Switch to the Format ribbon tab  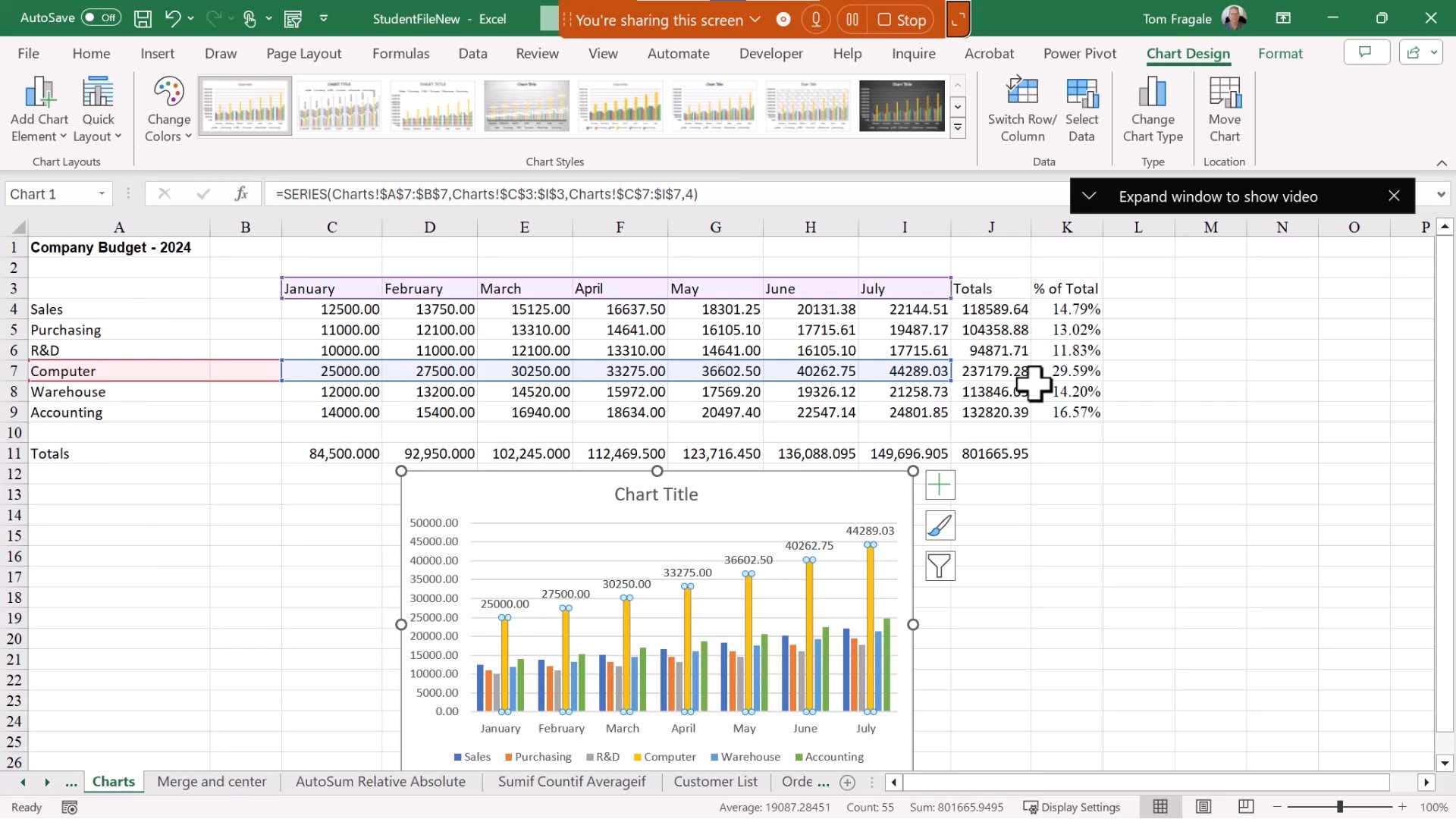point(1280,53)
